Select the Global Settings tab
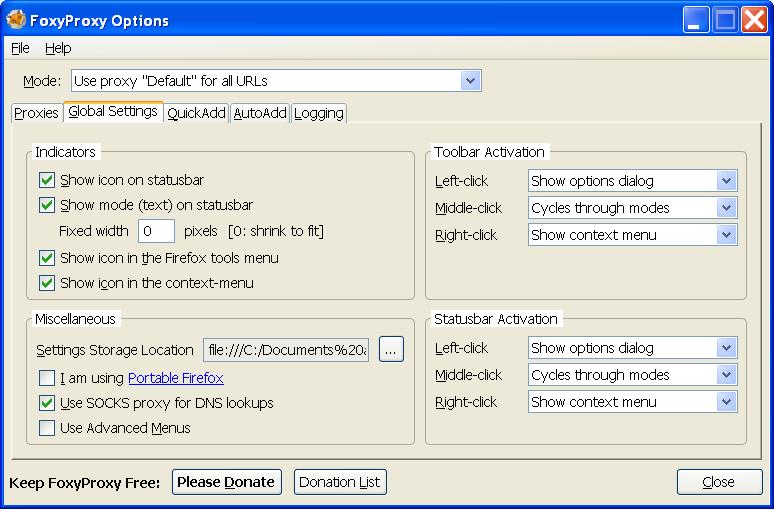This screenshot has height=512, width=774. (113, 112)
